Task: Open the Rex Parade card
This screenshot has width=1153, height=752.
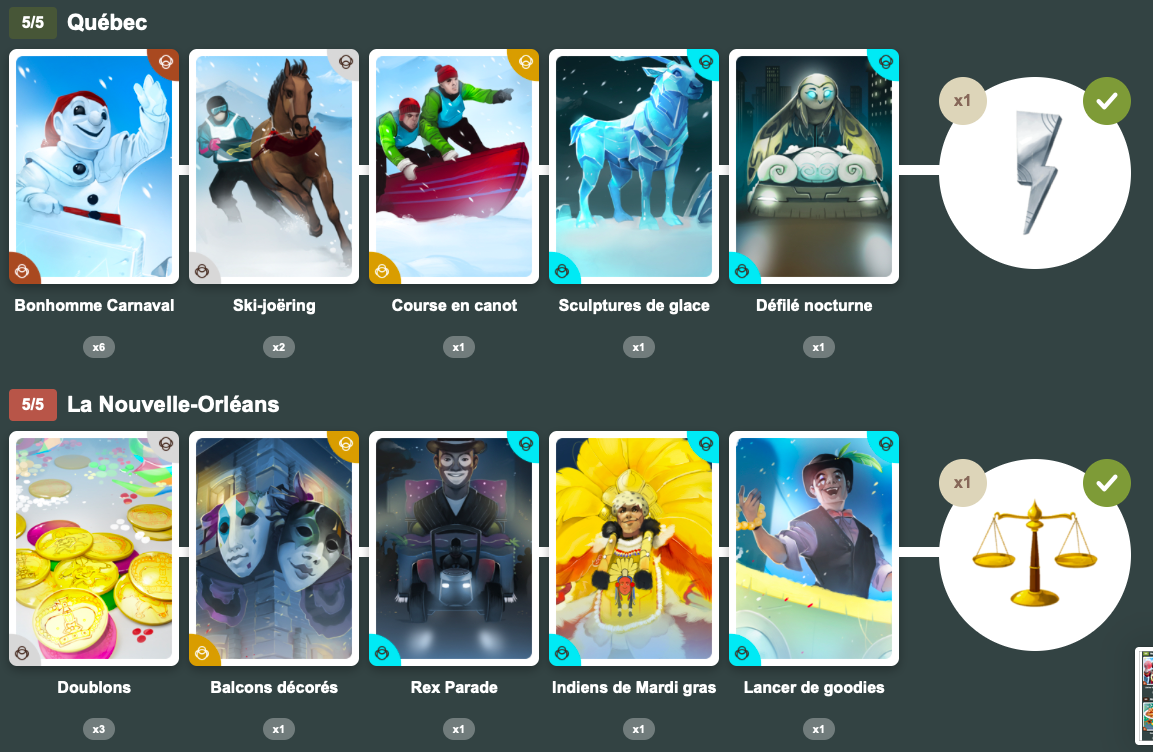Action: point(454,549)
